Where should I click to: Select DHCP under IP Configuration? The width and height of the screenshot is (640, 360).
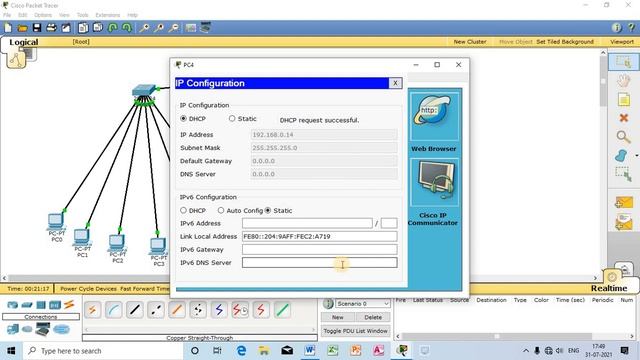[183, 118]
